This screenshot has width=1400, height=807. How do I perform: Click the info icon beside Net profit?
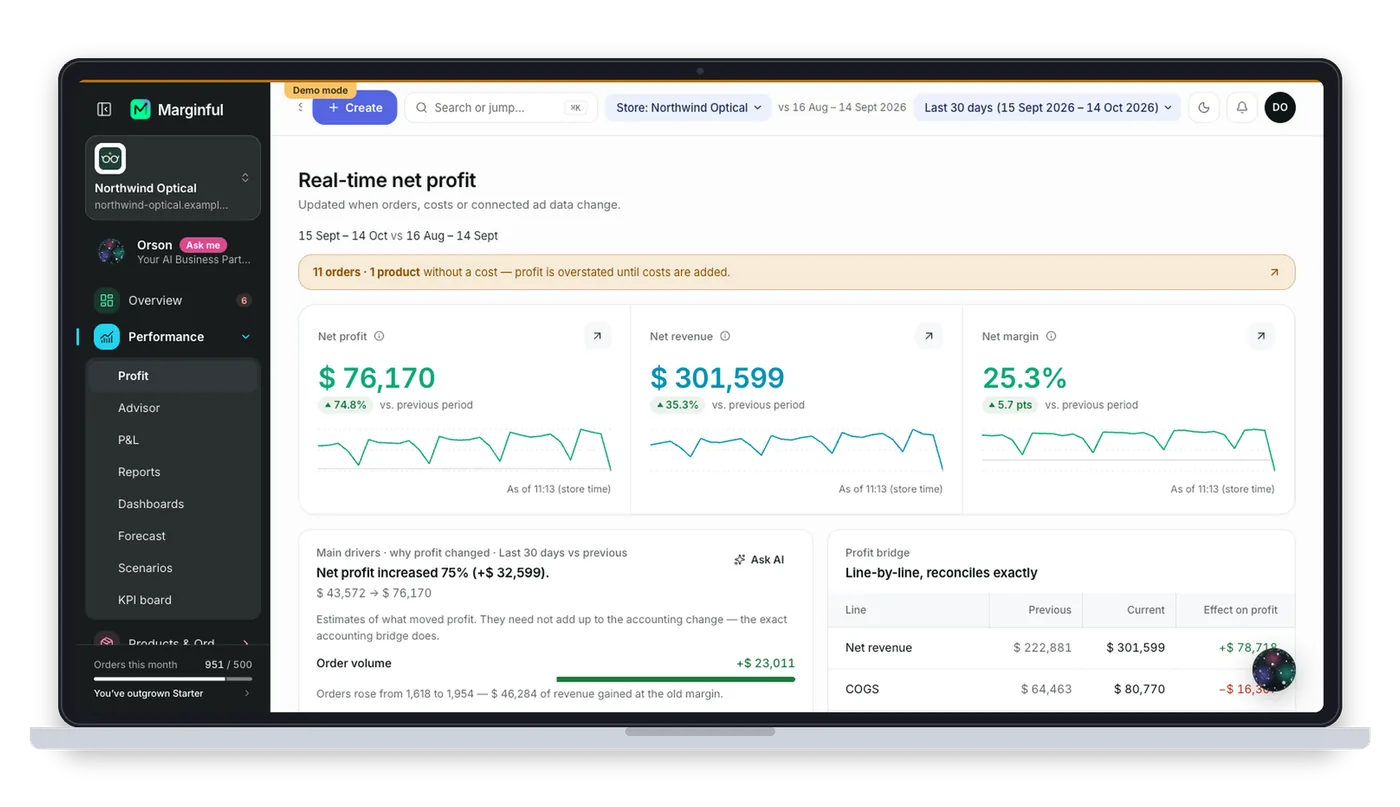coord(379,336)
